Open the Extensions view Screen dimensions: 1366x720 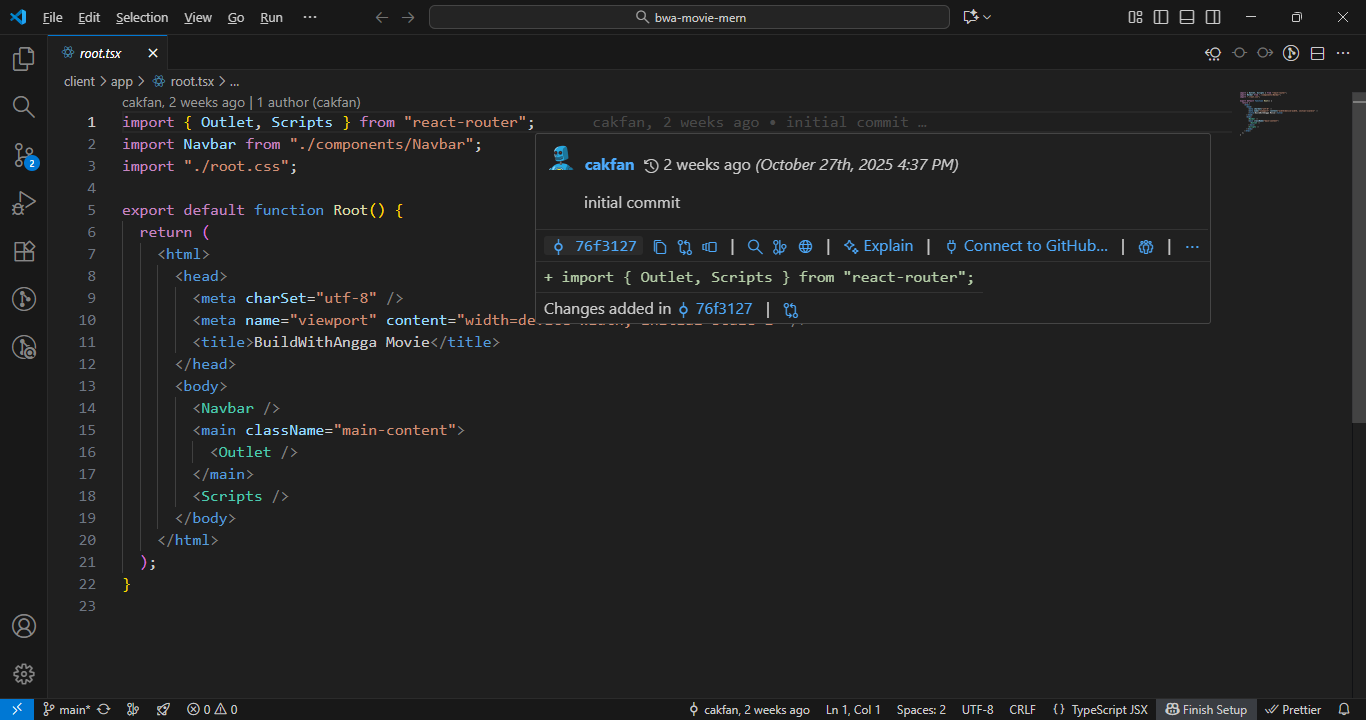(x=24, y=251)
